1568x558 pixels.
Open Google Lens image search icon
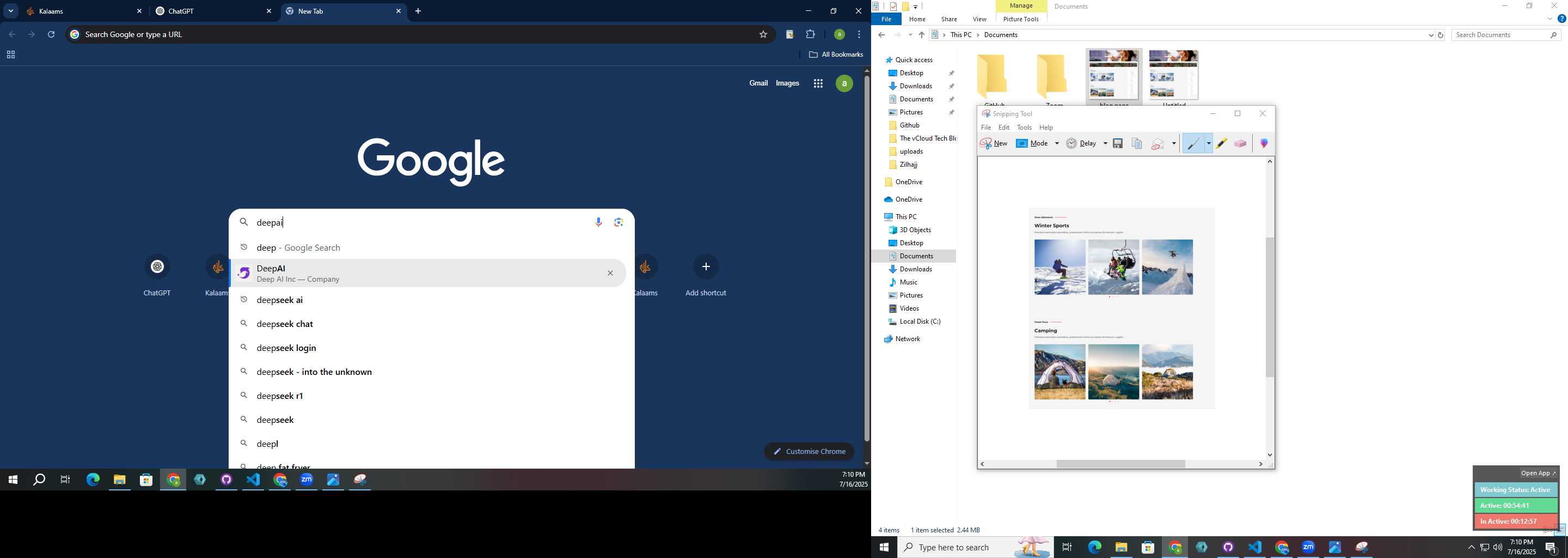pos(619,222)
